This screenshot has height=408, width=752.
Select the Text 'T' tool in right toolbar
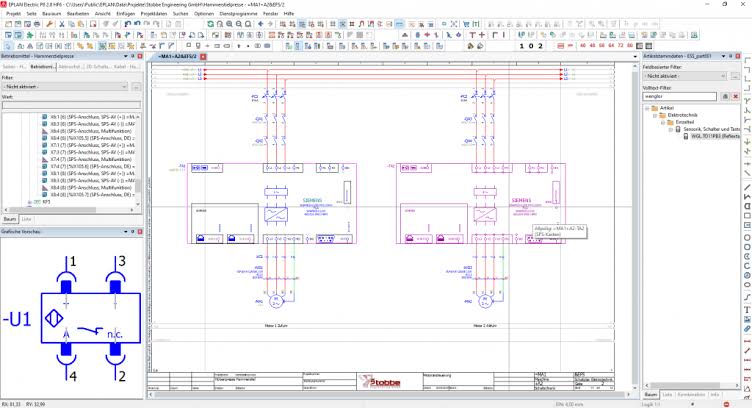(x=747, y=310)
